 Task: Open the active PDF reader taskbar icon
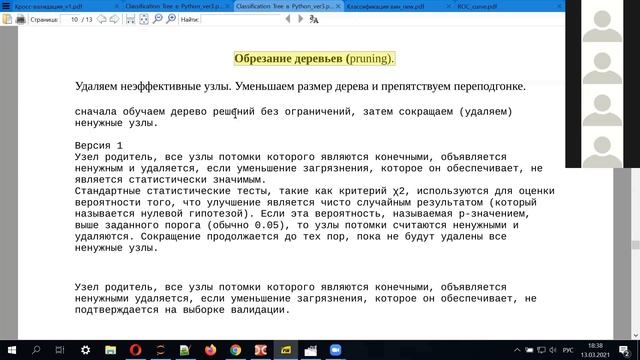pyautogui.click(x=286, y=350)
